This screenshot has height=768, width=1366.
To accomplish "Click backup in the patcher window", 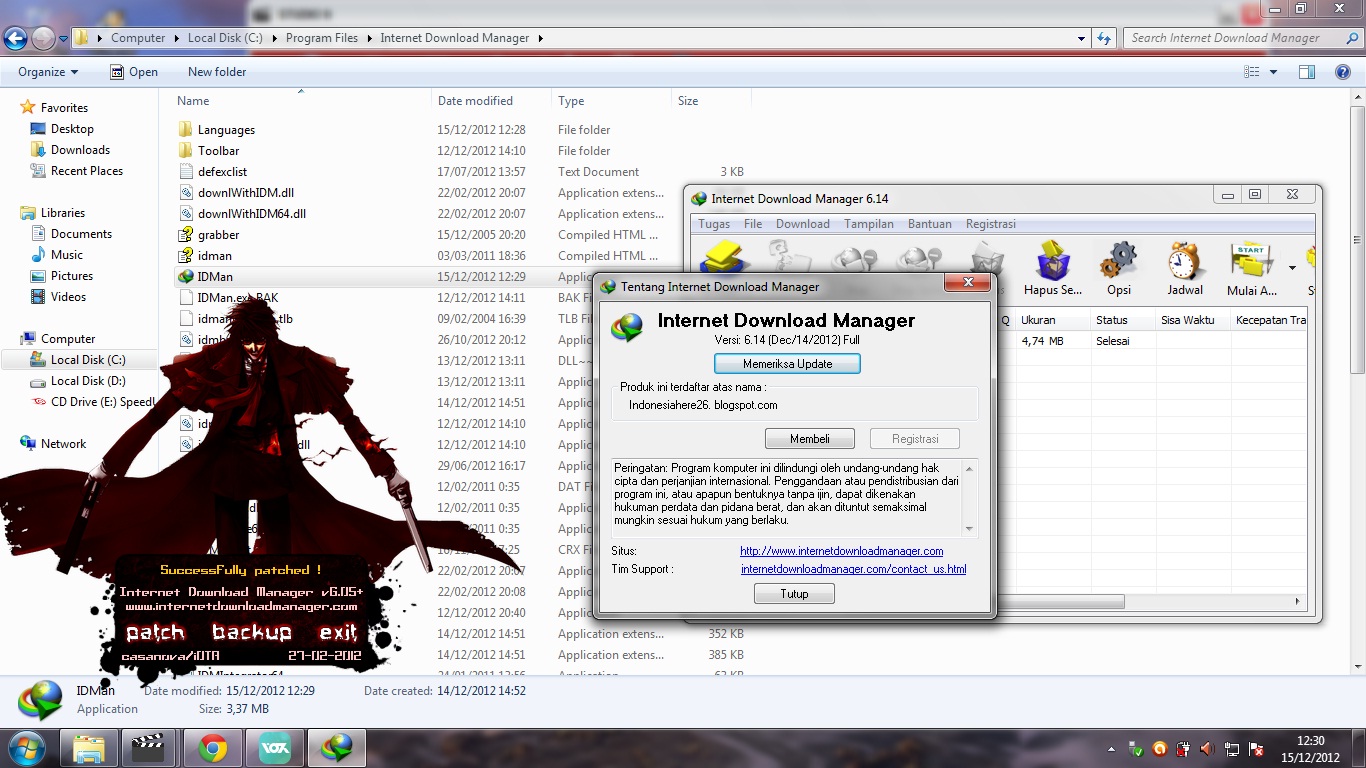I will [x=251, y=633].
